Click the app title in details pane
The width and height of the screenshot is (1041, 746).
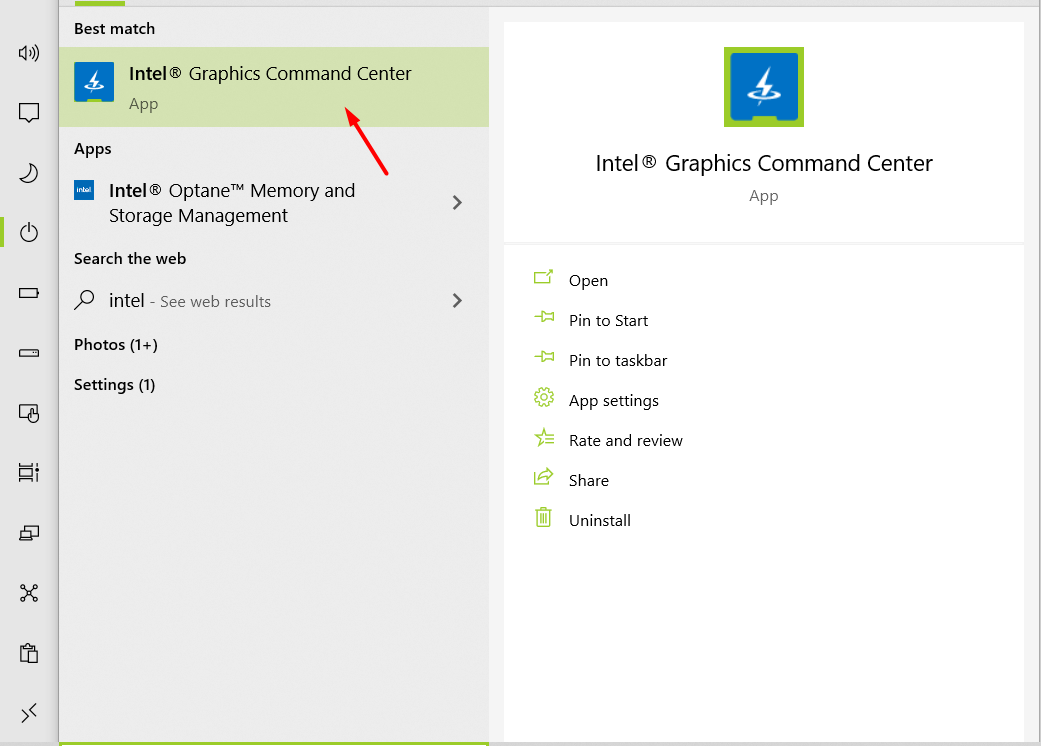[x=763, y=163]
